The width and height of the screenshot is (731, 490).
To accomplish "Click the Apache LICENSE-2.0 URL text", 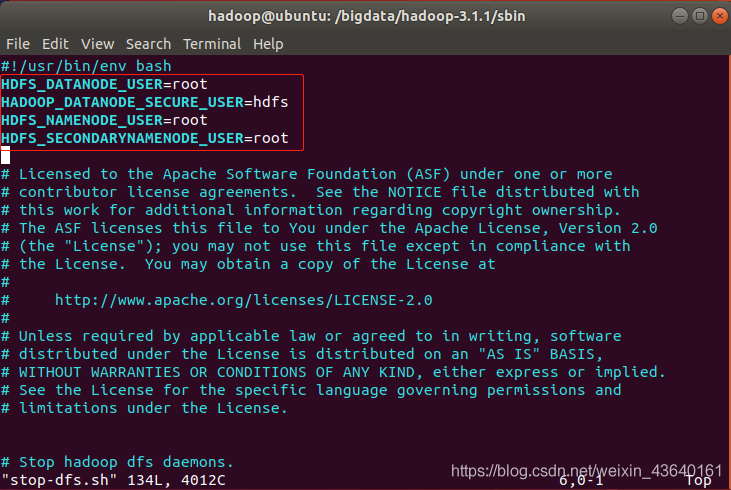I will coord(243,300).
